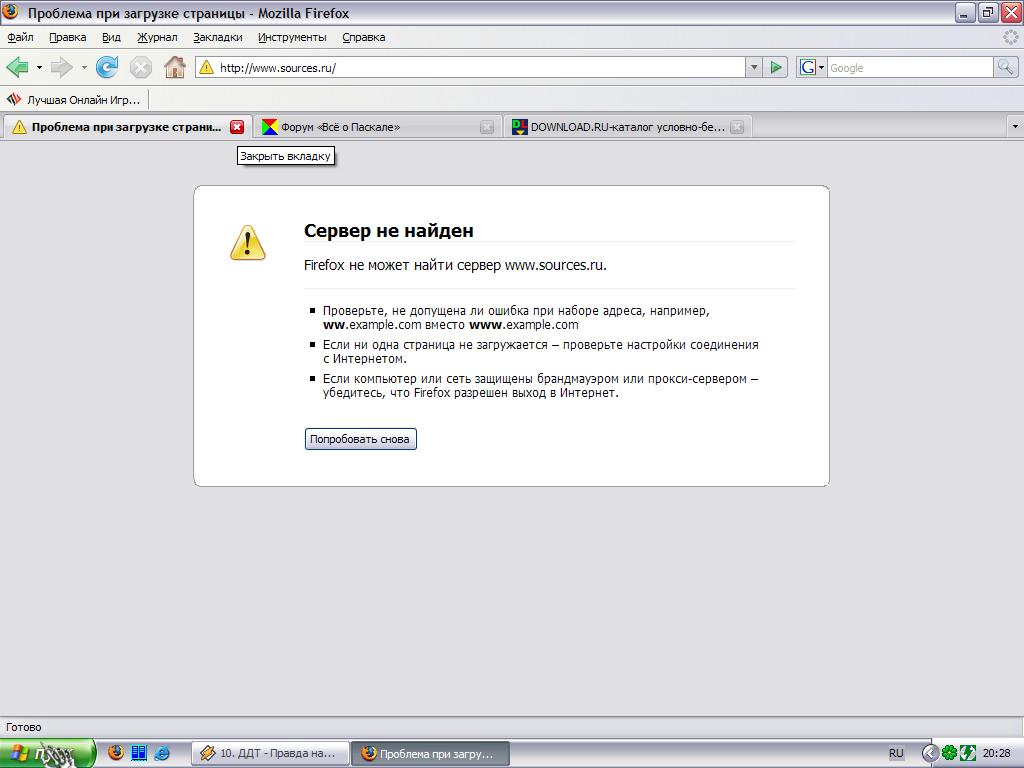
Task: Go to the Home page
Action: [175, 67]
